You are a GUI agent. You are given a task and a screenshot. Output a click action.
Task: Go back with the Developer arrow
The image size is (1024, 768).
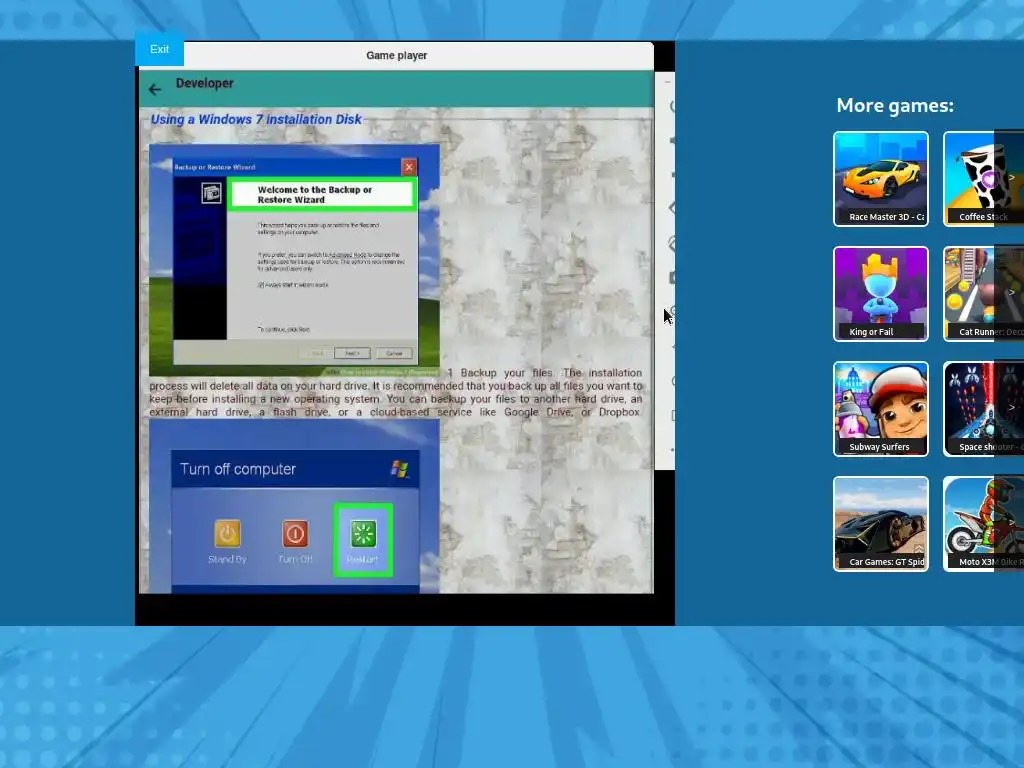click(155, 89)
